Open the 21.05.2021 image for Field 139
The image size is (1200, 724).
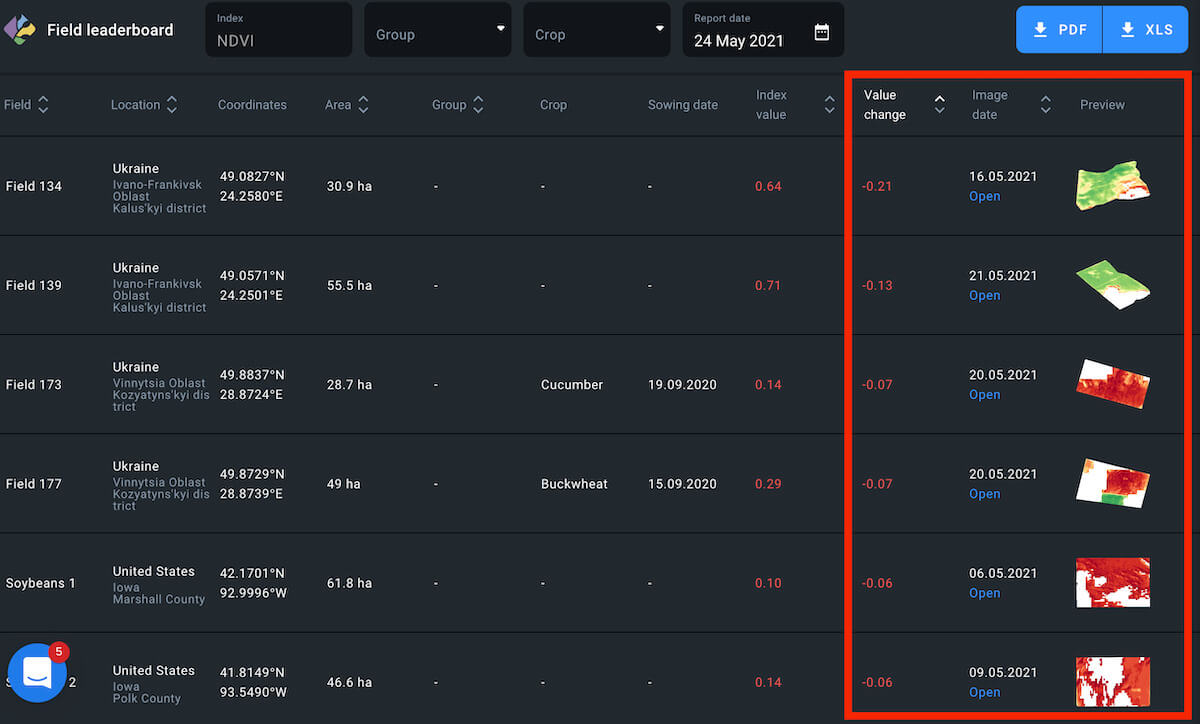[x=984, y=296]
